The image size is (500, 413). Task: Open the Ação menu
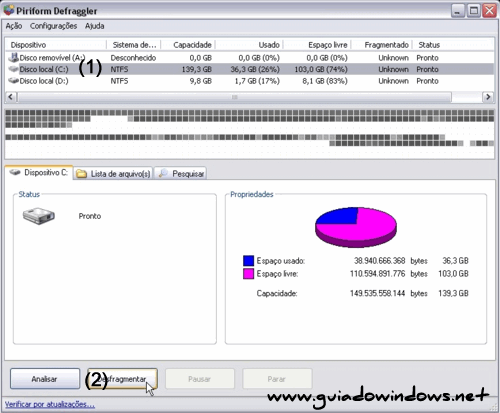(x=14, y=26)
